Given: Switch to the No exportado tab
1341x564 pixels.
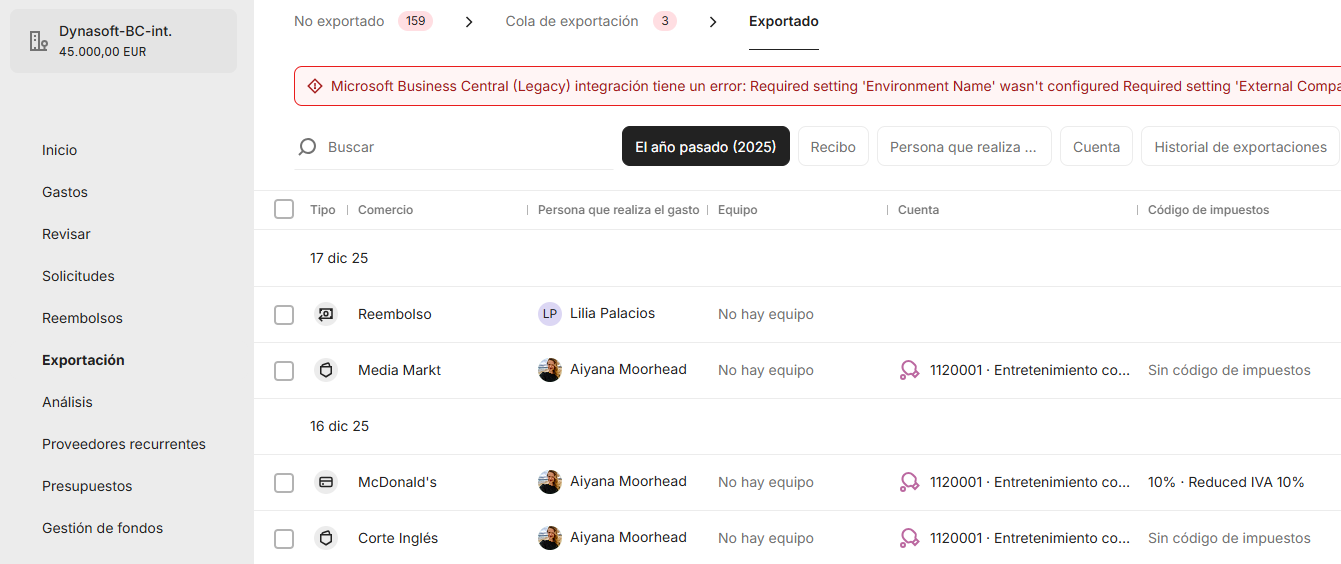Looking at the screenshot, I should pos(339,22).
